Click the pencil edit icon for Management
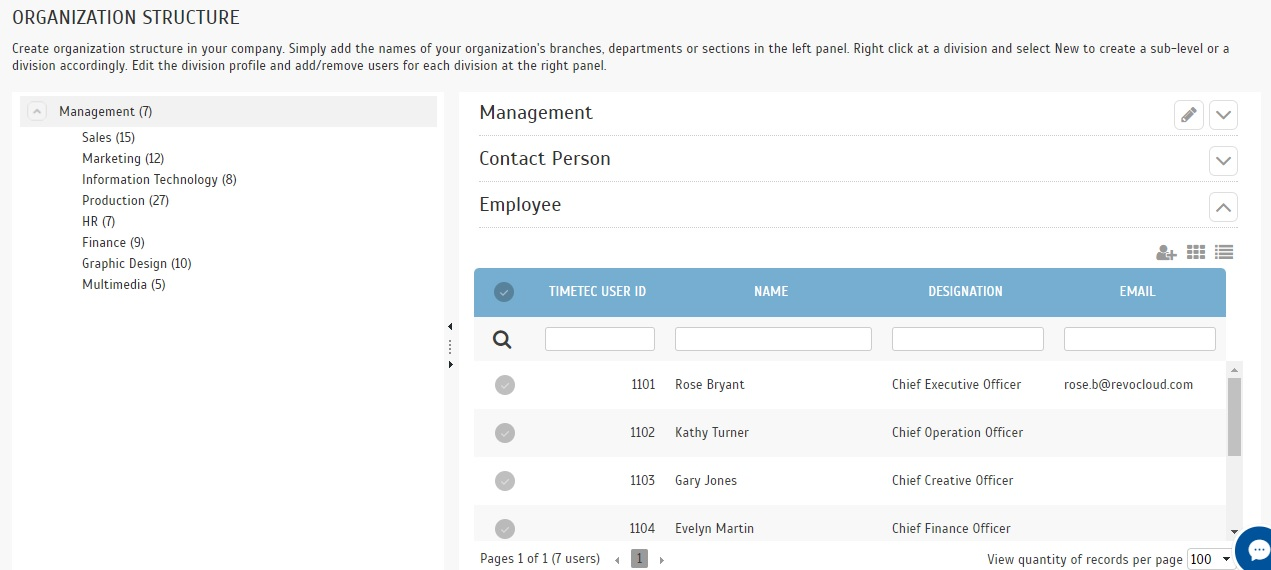 [x=1188, y=115]
